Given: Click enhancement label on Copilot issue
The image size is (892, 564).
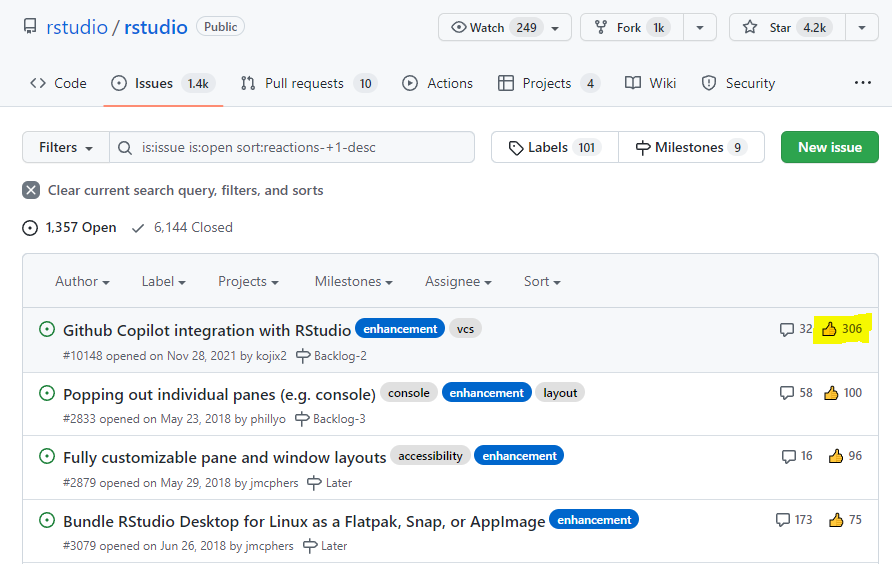Looking at the screenshot, I should [400, 329].
